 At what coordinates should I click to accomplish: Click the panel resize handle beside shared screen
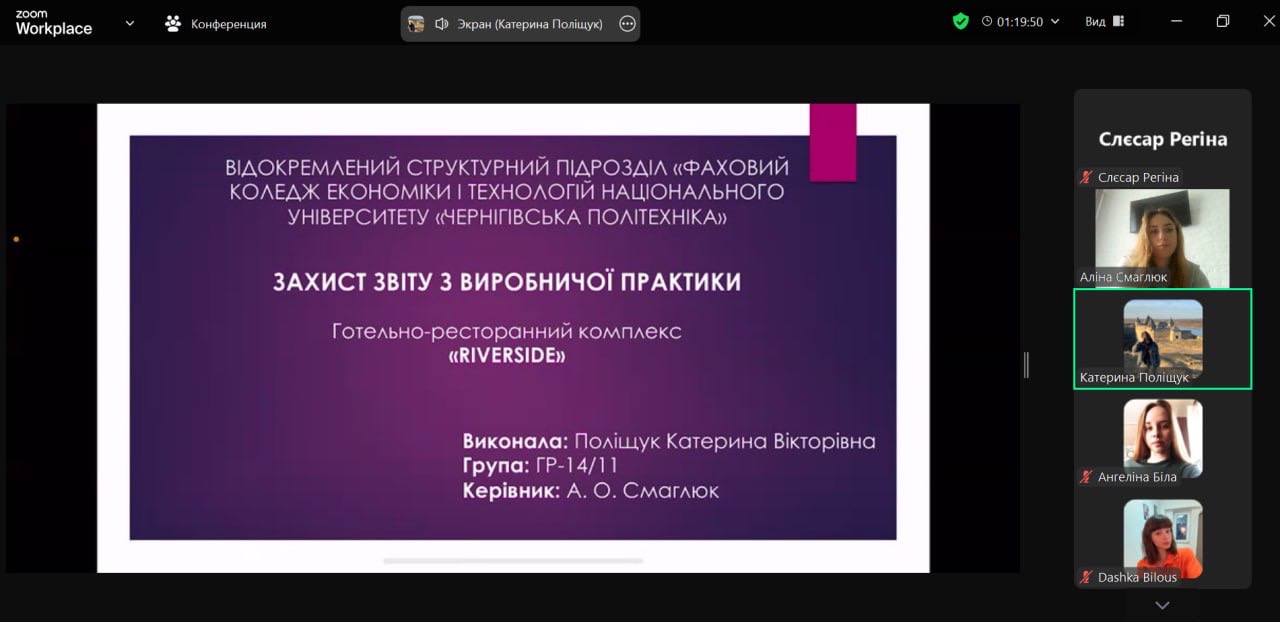click(1026, 365)
